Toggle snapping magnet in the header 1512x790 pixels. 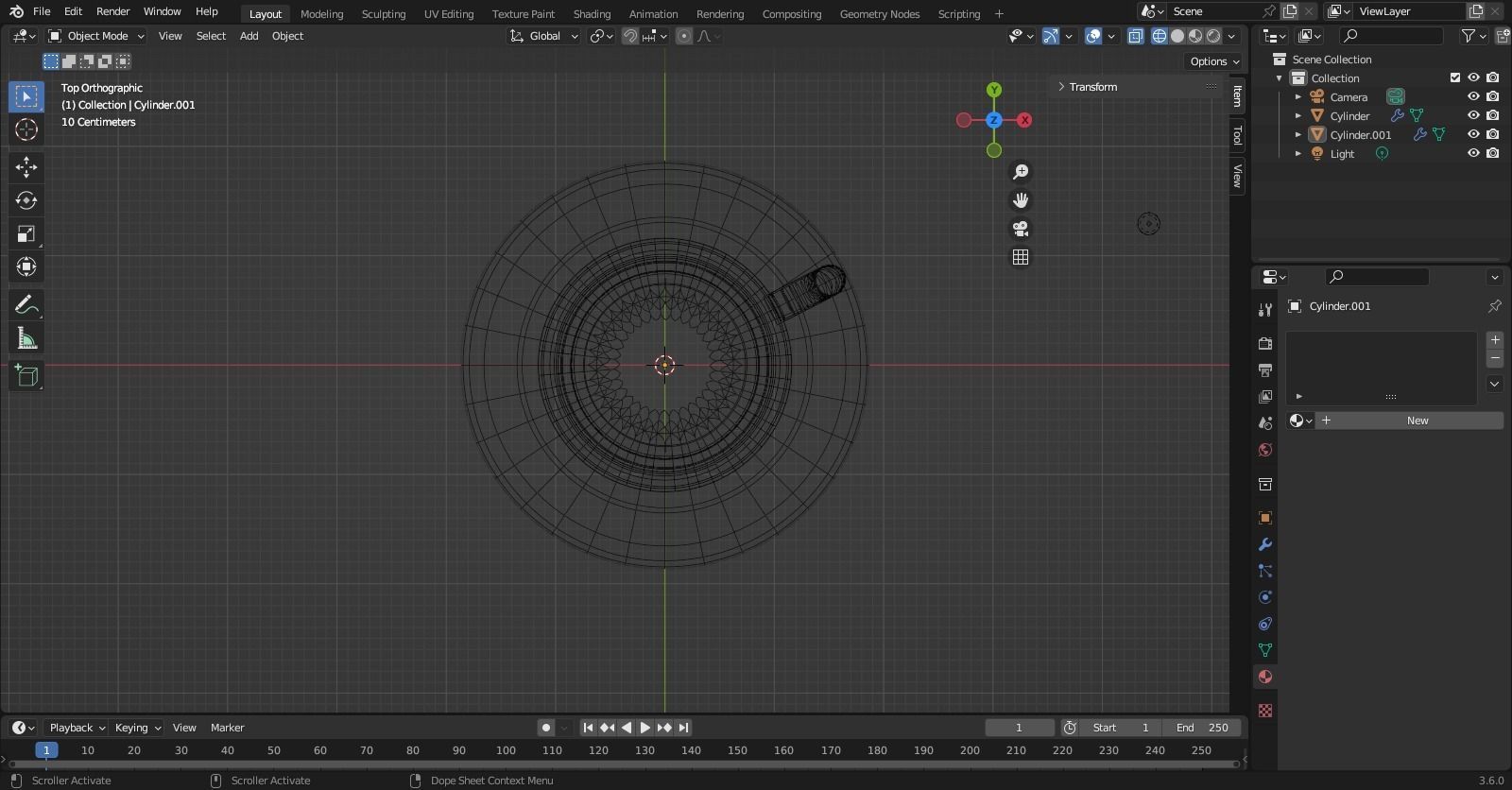tap(630, 36)
